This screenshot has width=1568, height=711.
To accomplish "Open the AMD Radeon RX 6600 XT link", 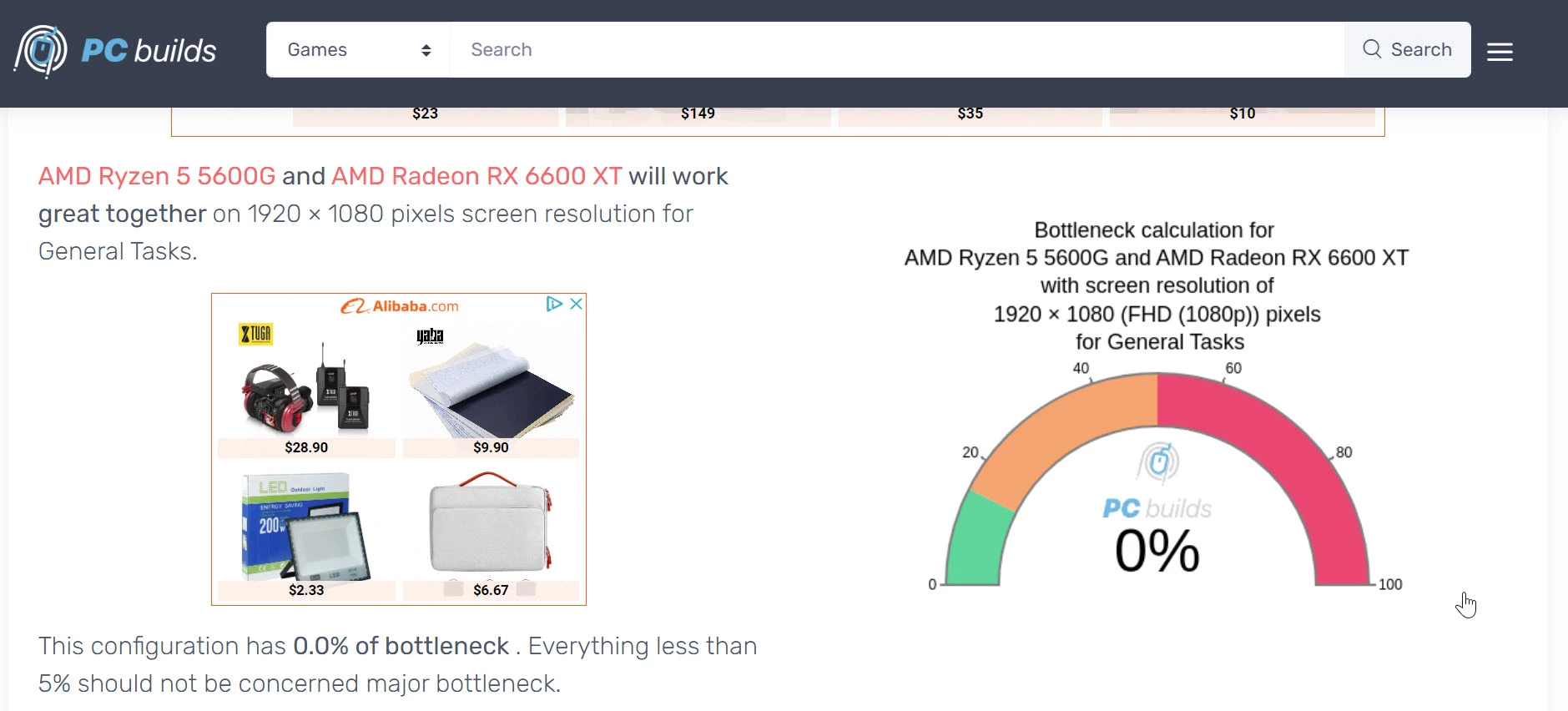I will click(x=476, y=176).
